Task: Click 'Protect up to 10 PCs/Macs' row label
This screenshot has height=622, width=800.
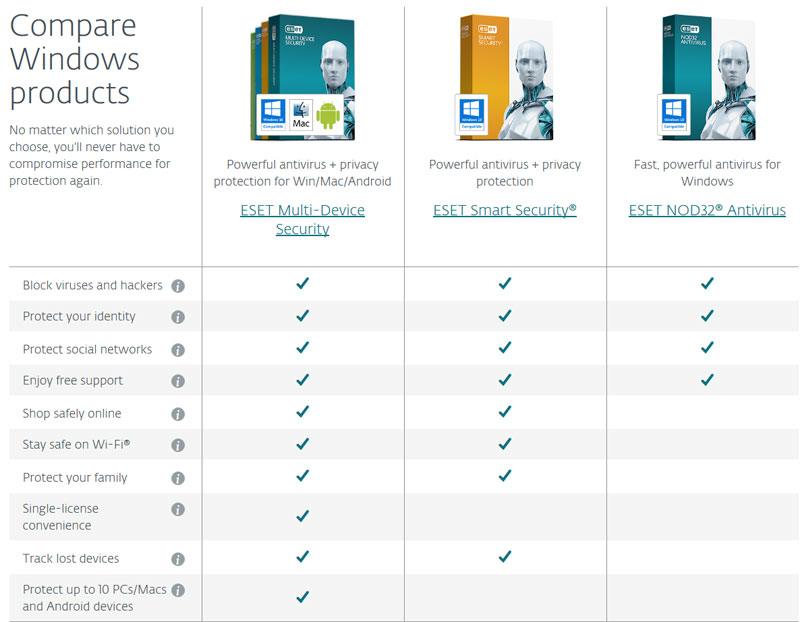Action: (94, 598)
